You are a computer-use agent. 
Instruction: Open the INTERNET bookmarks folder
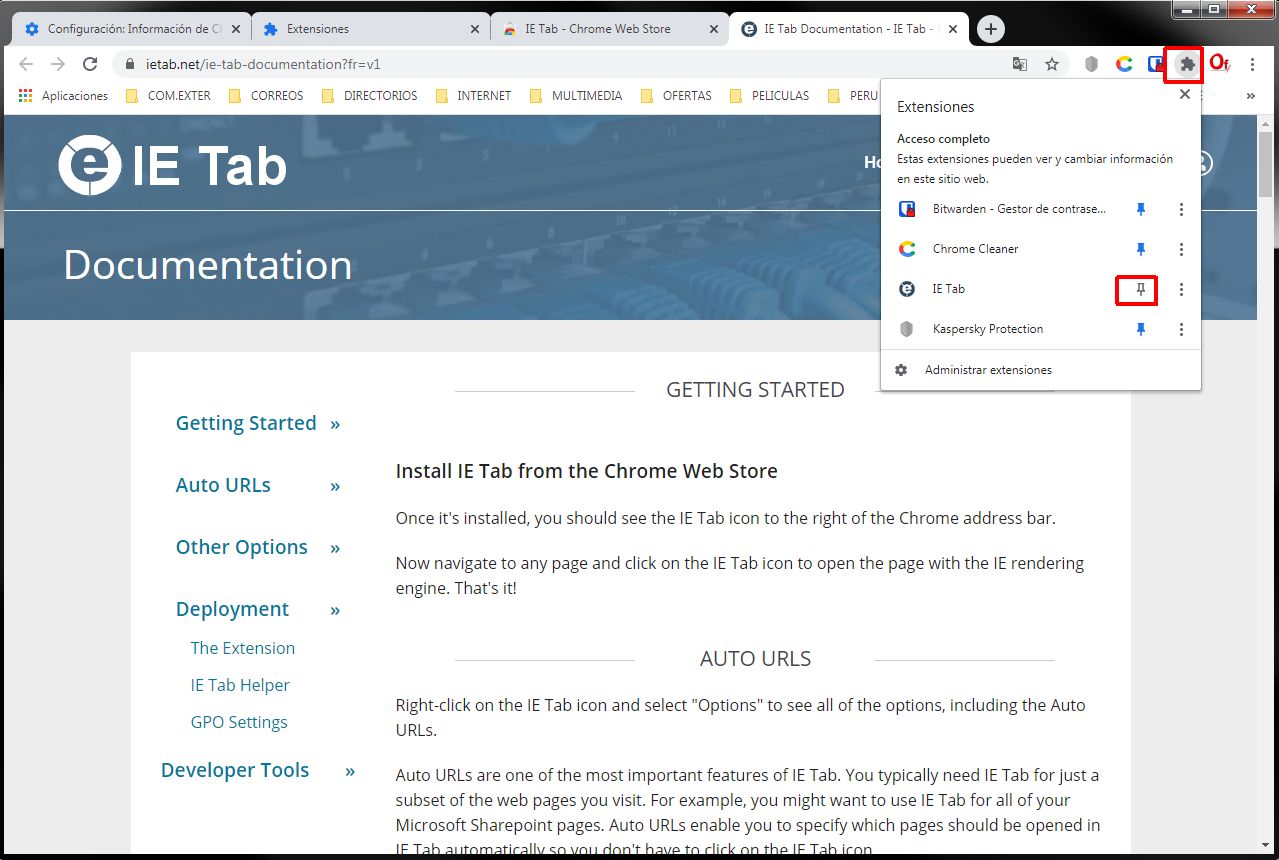[x=473, y=96]
